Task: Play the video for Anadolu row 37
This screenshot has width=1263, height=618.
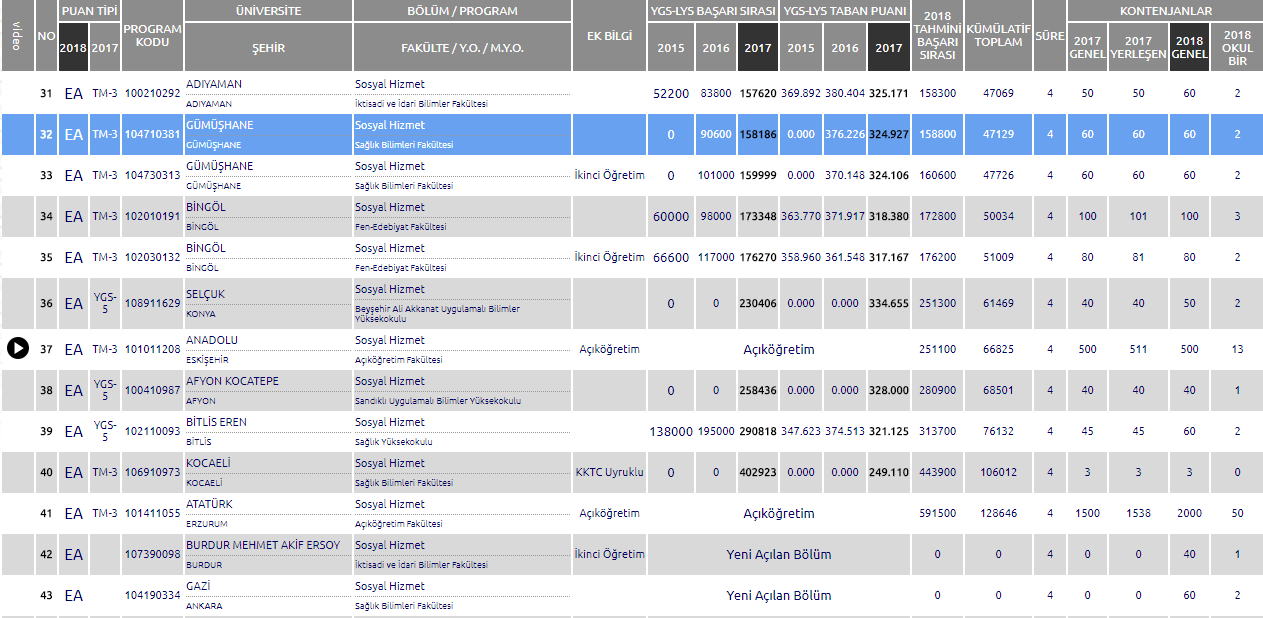Action: (17, 348)
